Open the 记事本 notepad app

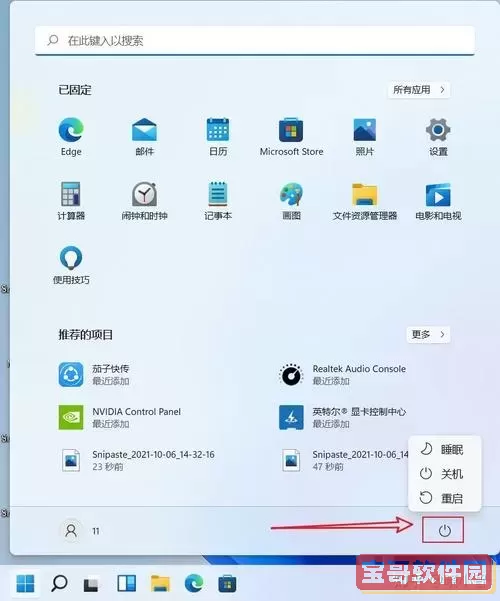pyautogui.click(x=218, y=201)
